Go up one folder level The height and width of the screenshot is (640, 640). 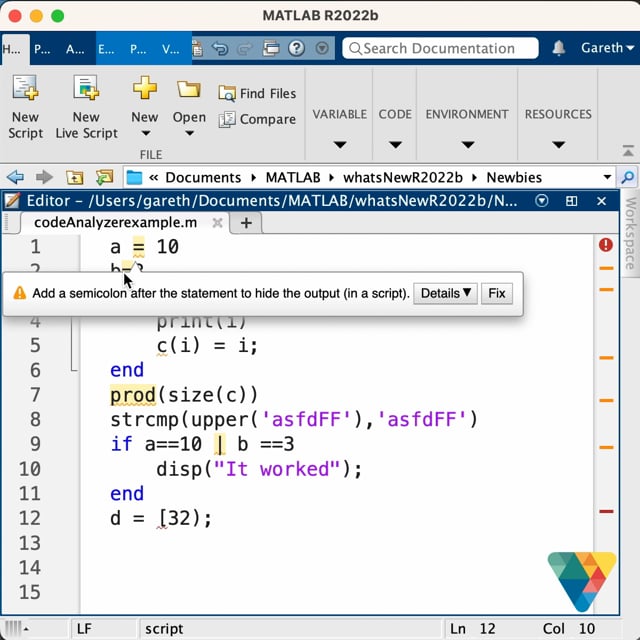pyautogui.click(x=75, y=177)
